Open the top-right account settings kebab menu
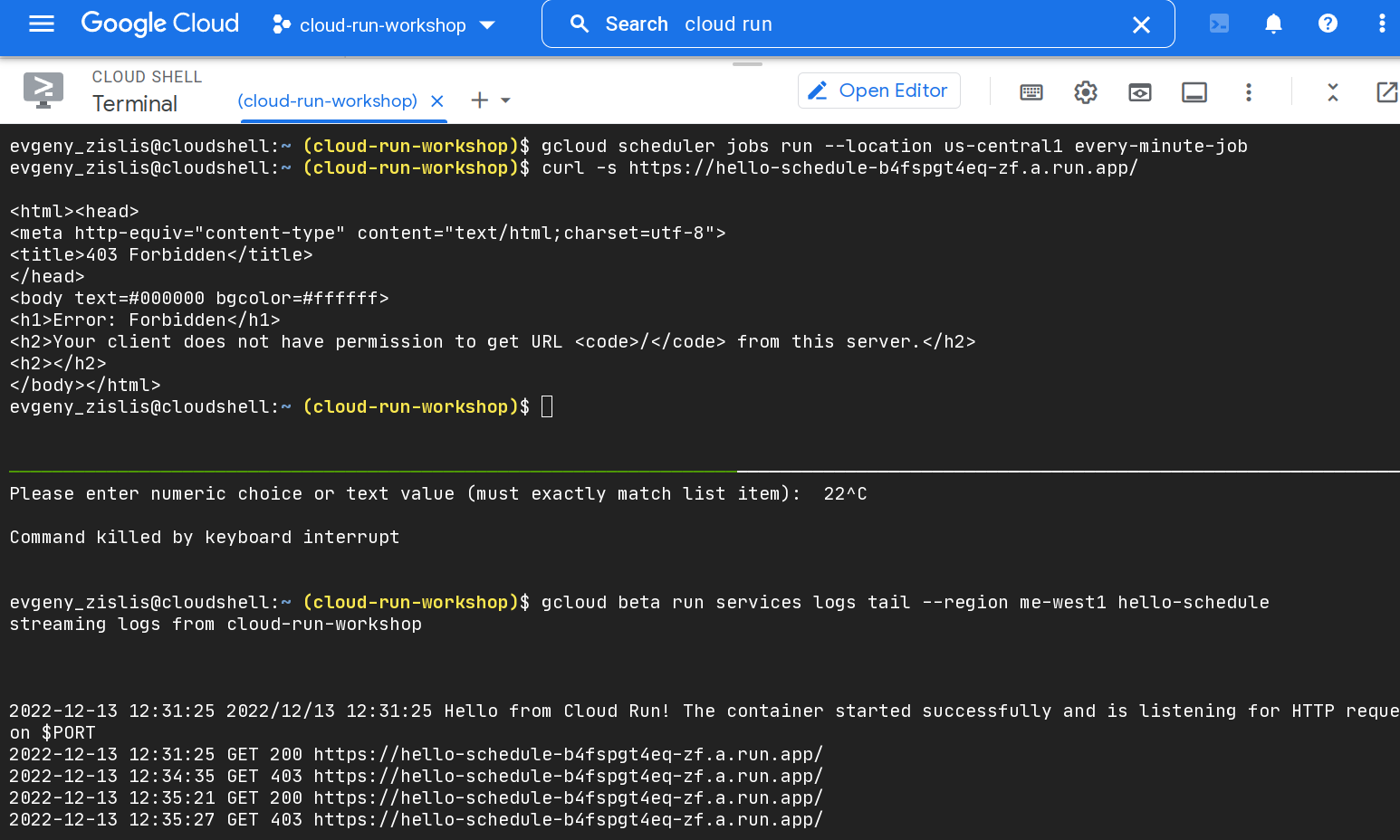The height and width of the screenshot is (840, 1400). 1381,24
